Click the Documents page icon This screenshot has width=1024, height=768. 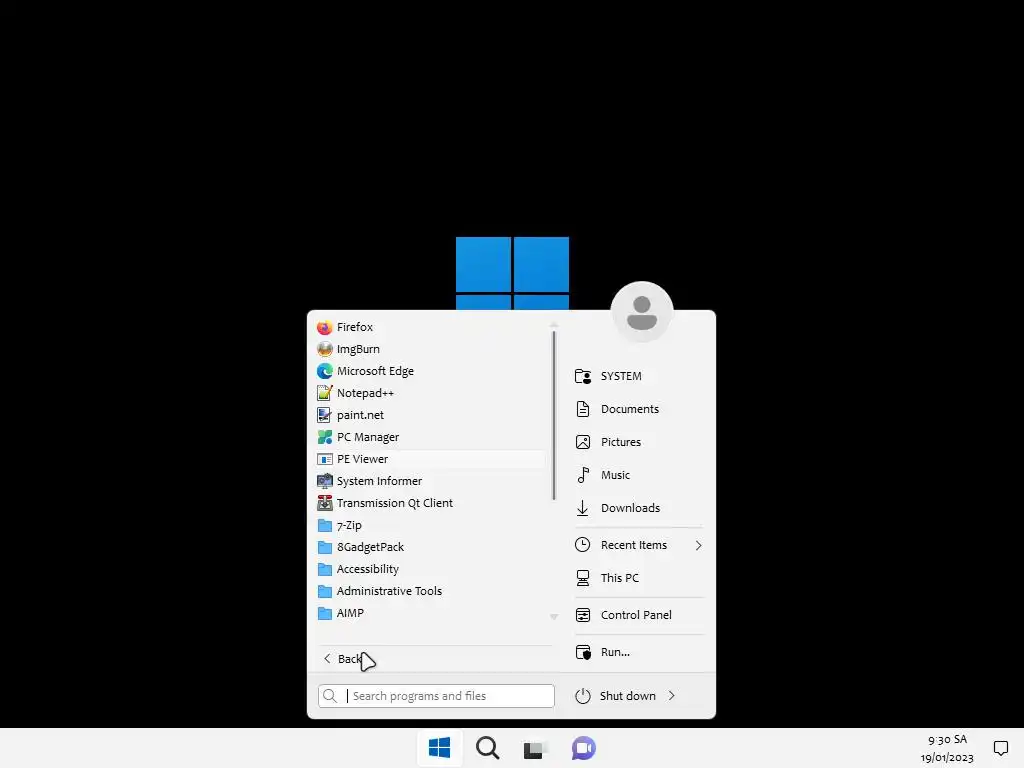coord(583,409)
